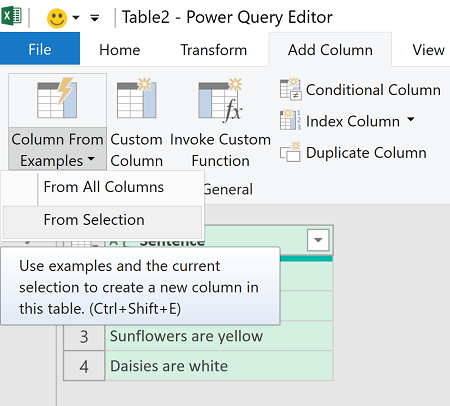Select row number 3 header

click(x=84, y=336)
